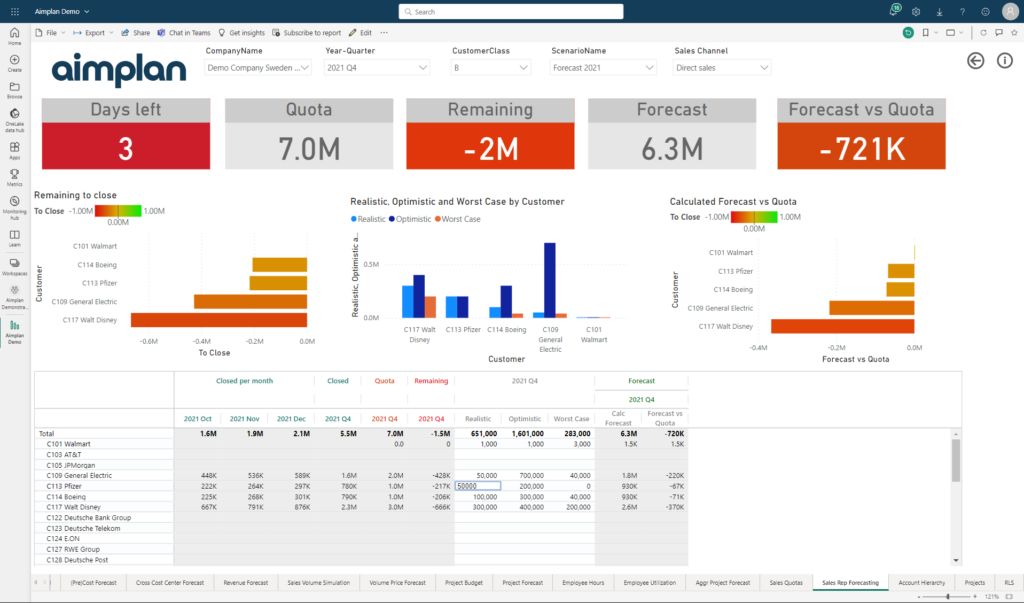Expand the CompanyName dropdown
Viewport: 1024px width, 603px height.
point(257,67)
